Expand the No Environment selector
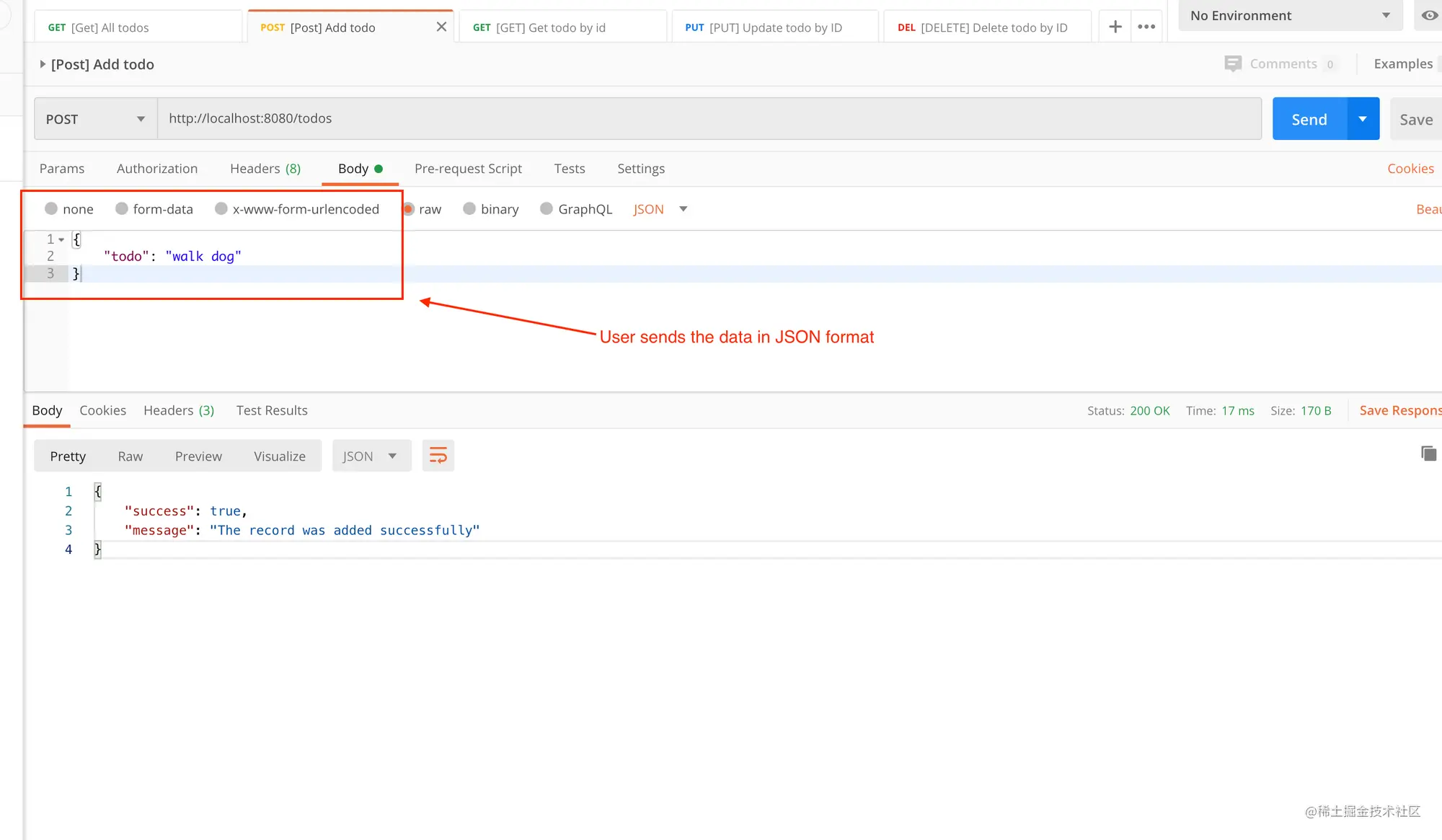The width and height of the screenshot is (1442, 840). coord(1291,15)
